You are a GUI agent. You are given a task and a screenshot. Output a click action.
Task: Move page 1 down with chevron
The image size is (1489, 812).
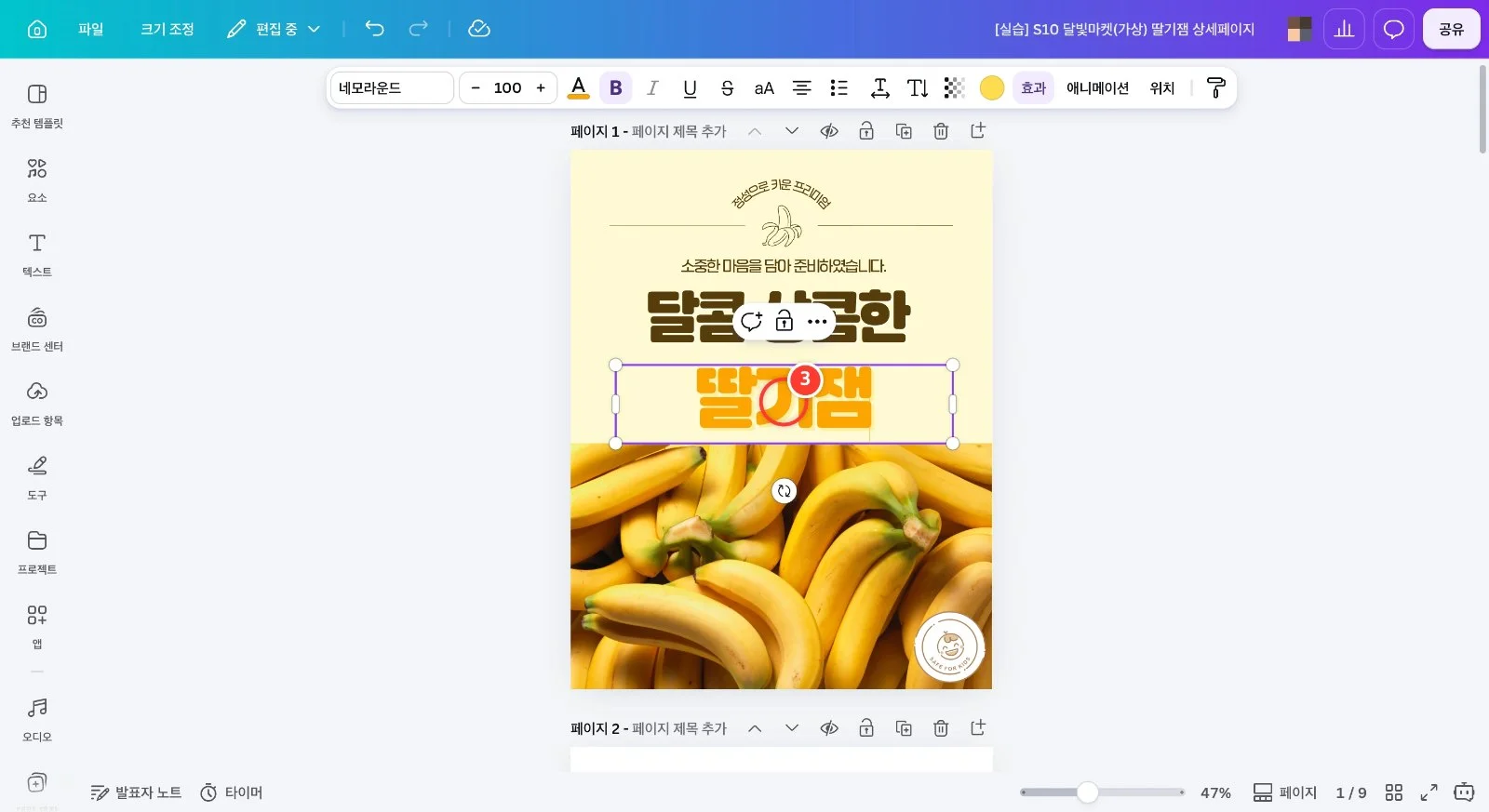click(x=792, y=131)
